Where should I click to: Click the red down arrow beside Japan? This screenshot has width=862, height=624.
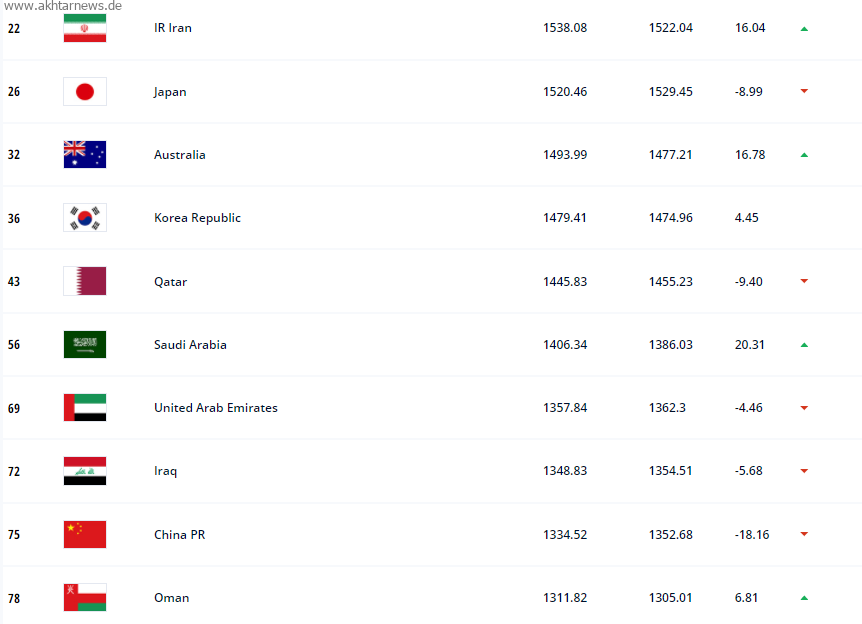click(x=804, y=91)
